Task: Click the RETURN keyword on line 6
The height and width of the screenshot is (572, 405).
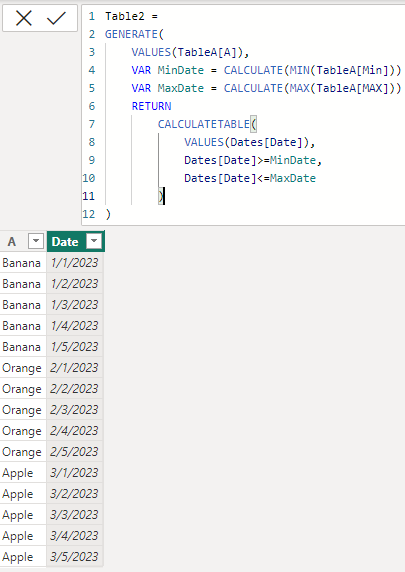Action: [x=151, y=106]
